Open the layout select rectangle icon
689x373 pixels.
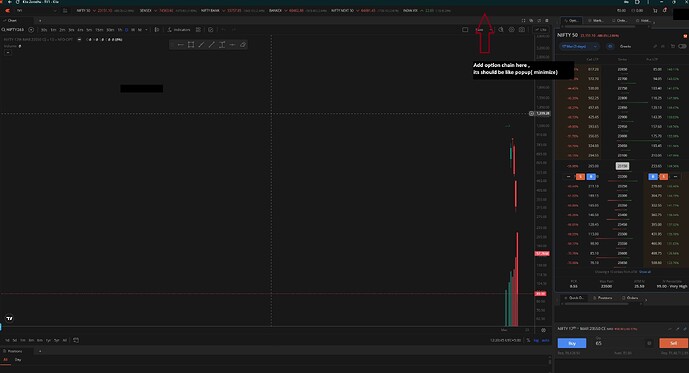click(x=465, y=30)
